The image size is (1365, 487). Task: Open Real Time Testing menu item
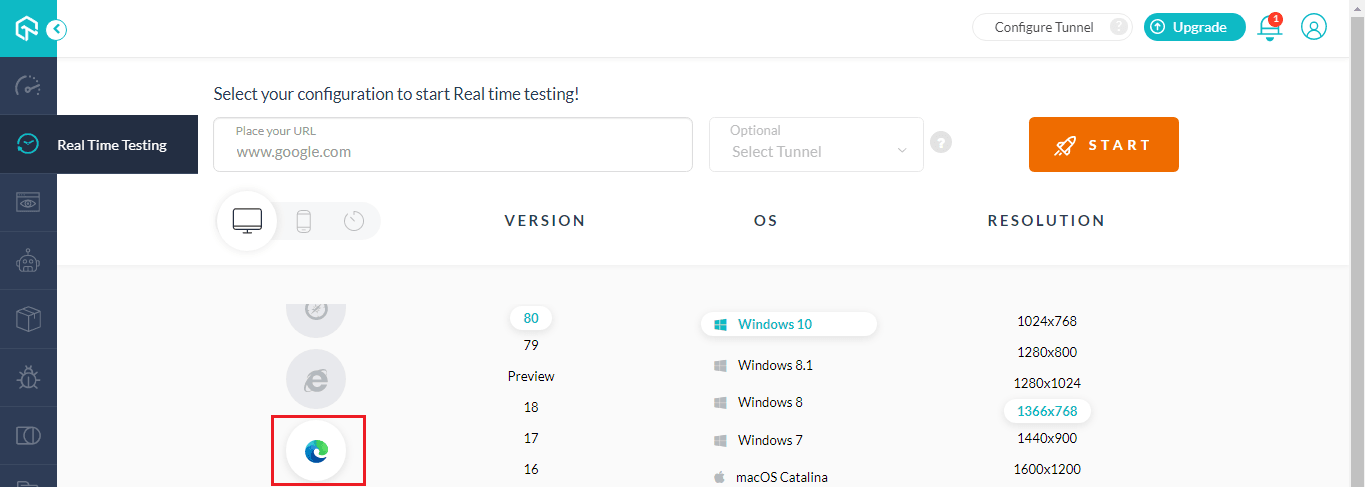tap(111, 145)
